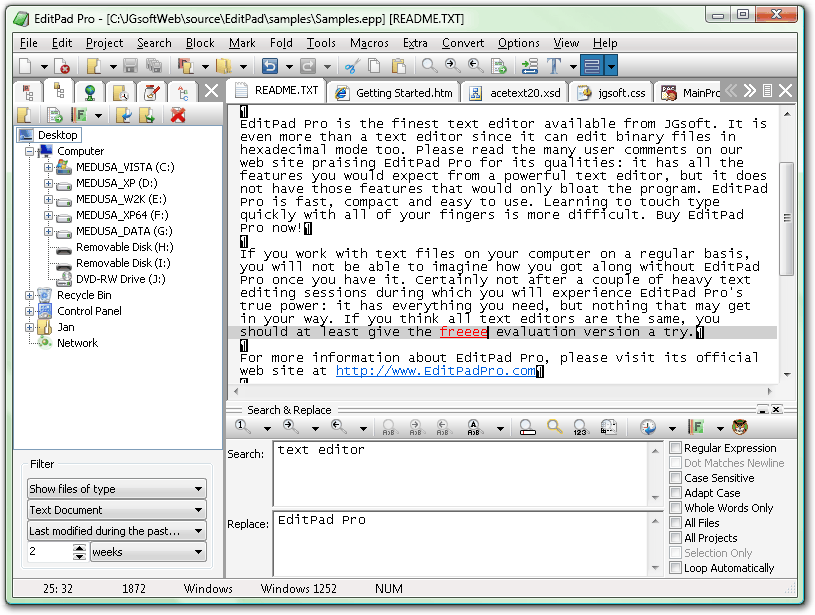Click the Cut scissors icon
This screenshot has height=615, width=815.
pyautogui.click(x=352, y=66)
